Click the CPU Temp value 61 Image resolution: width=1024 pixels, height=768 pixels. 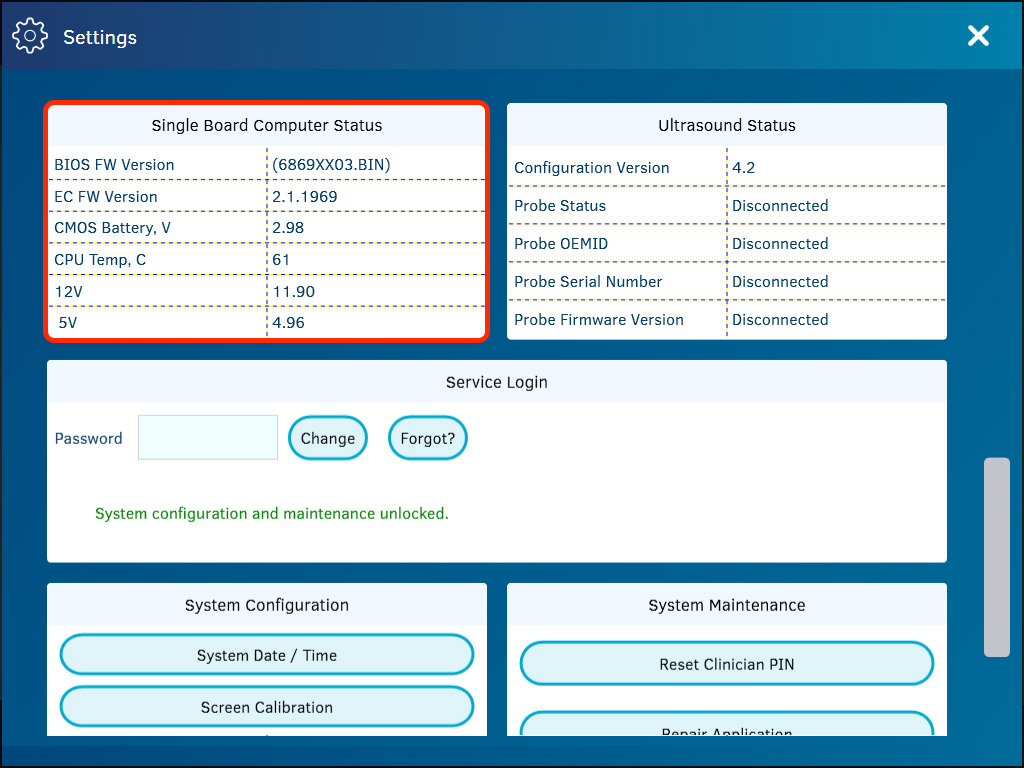[x=283, y=259]
